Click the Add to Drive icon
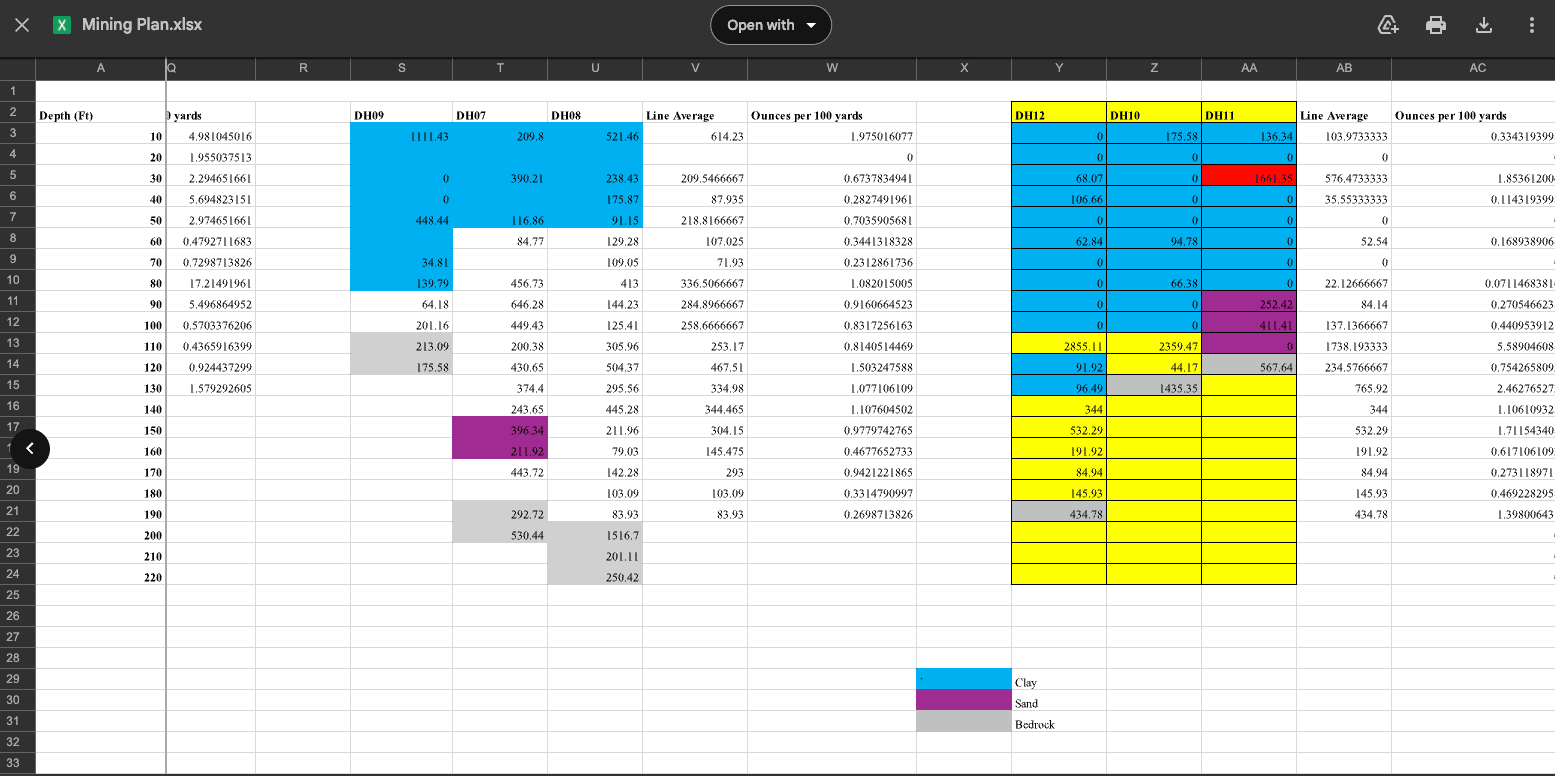Image resolution: width=1555 pixels, height=776 pixels. tap(1387, 25)
